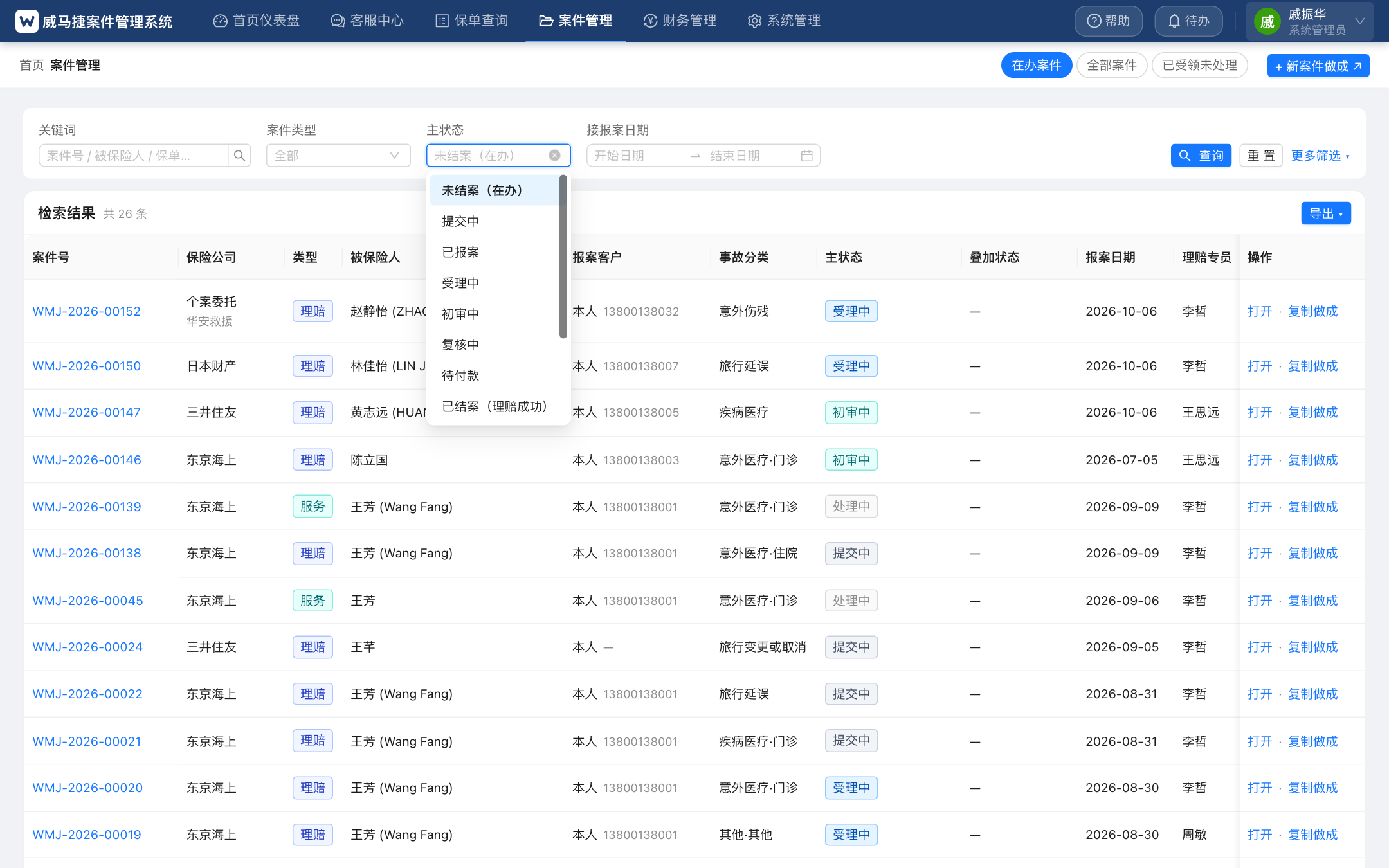Select the 全部案件 filter pill
Viewport: 1389px width, 868px height.
(x=1112, y=65)
